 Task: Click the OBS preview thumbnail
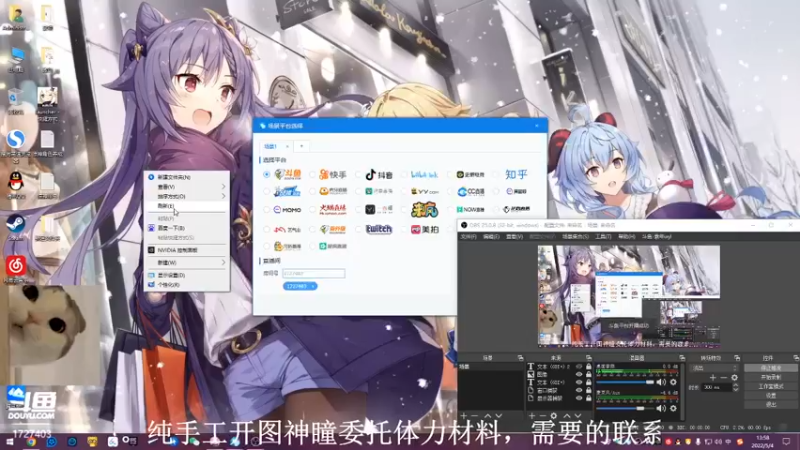coord(629,296)
